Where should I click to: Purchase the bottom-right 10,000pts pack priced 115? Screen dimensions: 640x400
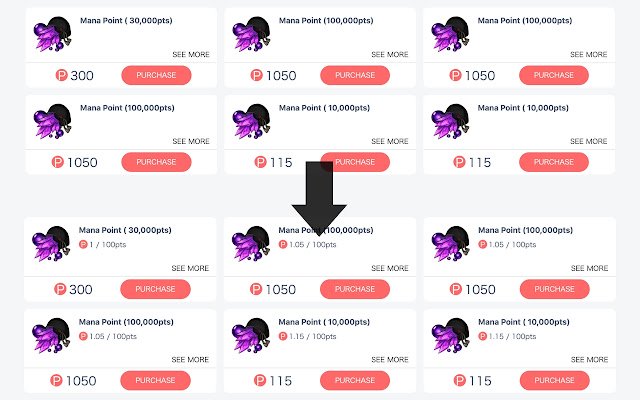pos(555,380)
